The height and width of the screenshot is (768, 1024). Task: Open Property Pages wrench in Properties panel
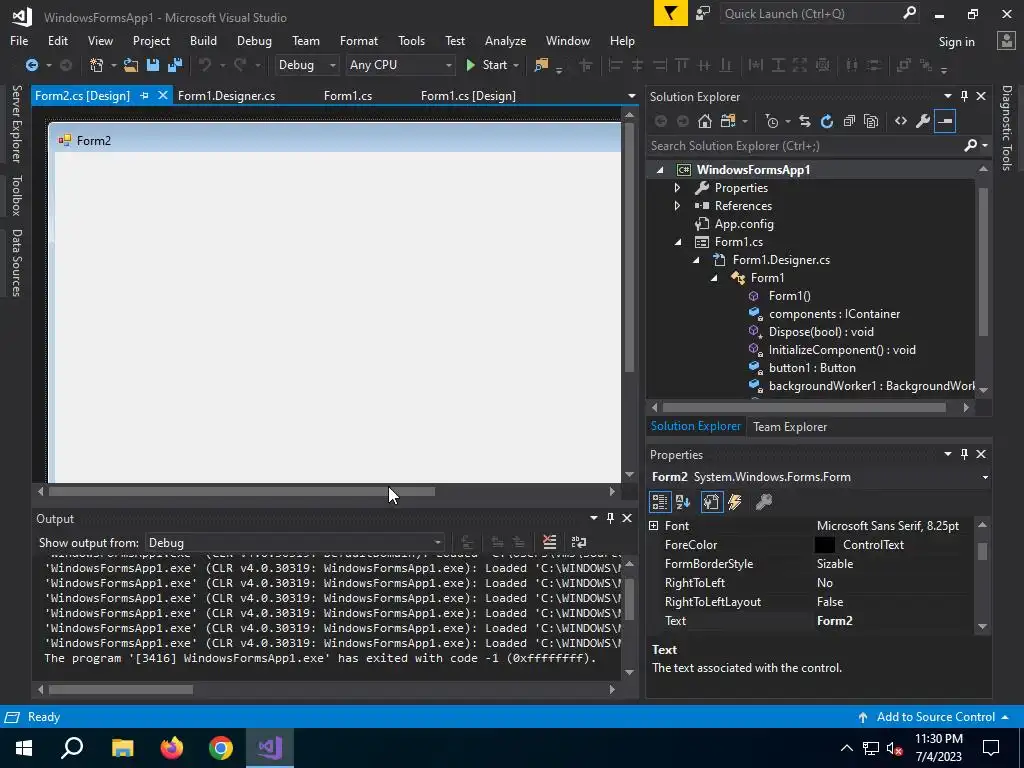(x=763, y=502)
